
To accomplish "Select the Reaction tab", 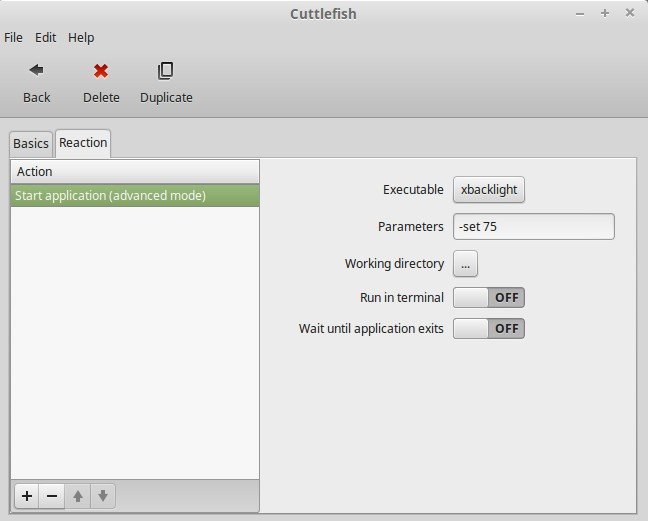I will click(x=83, y=143).
